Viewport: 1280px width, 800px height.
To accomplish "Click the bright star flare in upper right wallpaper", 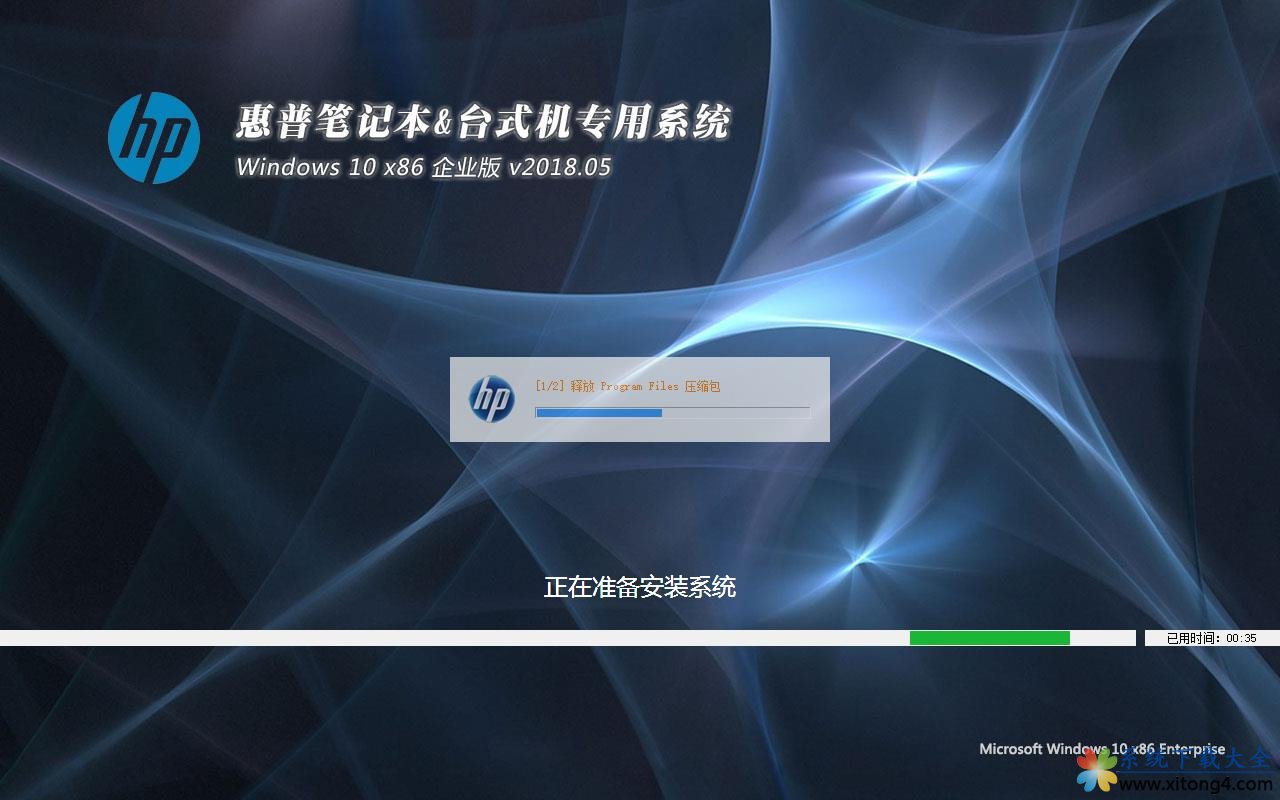I will tap(912, 176).
